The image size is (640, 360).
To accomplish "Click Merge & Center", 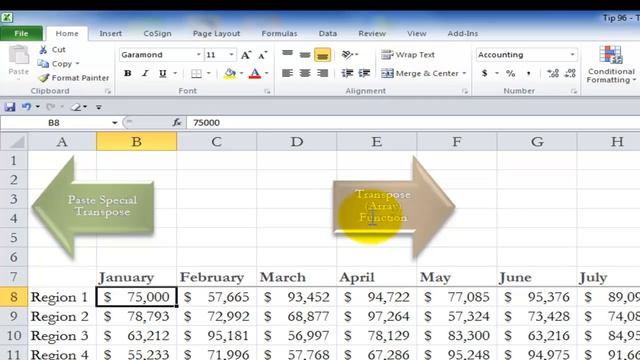I will [x=420, y=73].
